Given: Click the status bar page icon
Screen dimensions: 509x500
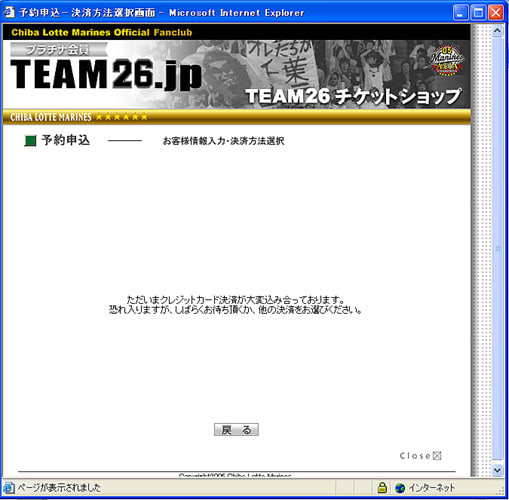Looking at the screenshot, I should click(8, 488).
